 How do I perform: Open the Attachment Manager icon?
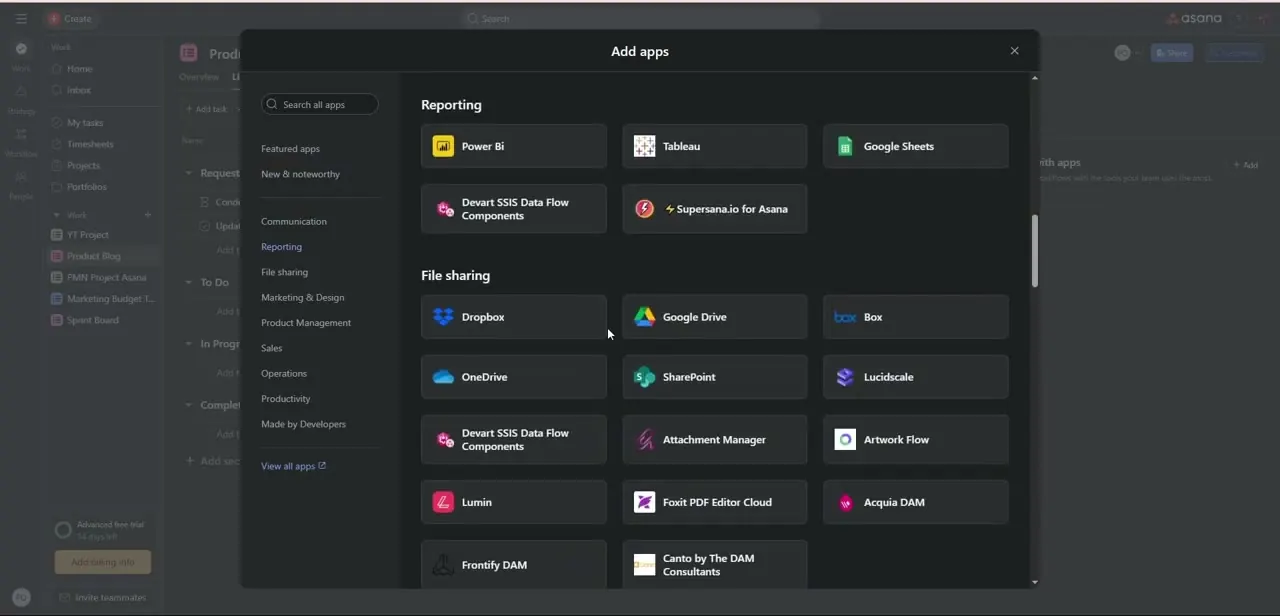pyautogui.click(x=644, y=440)
